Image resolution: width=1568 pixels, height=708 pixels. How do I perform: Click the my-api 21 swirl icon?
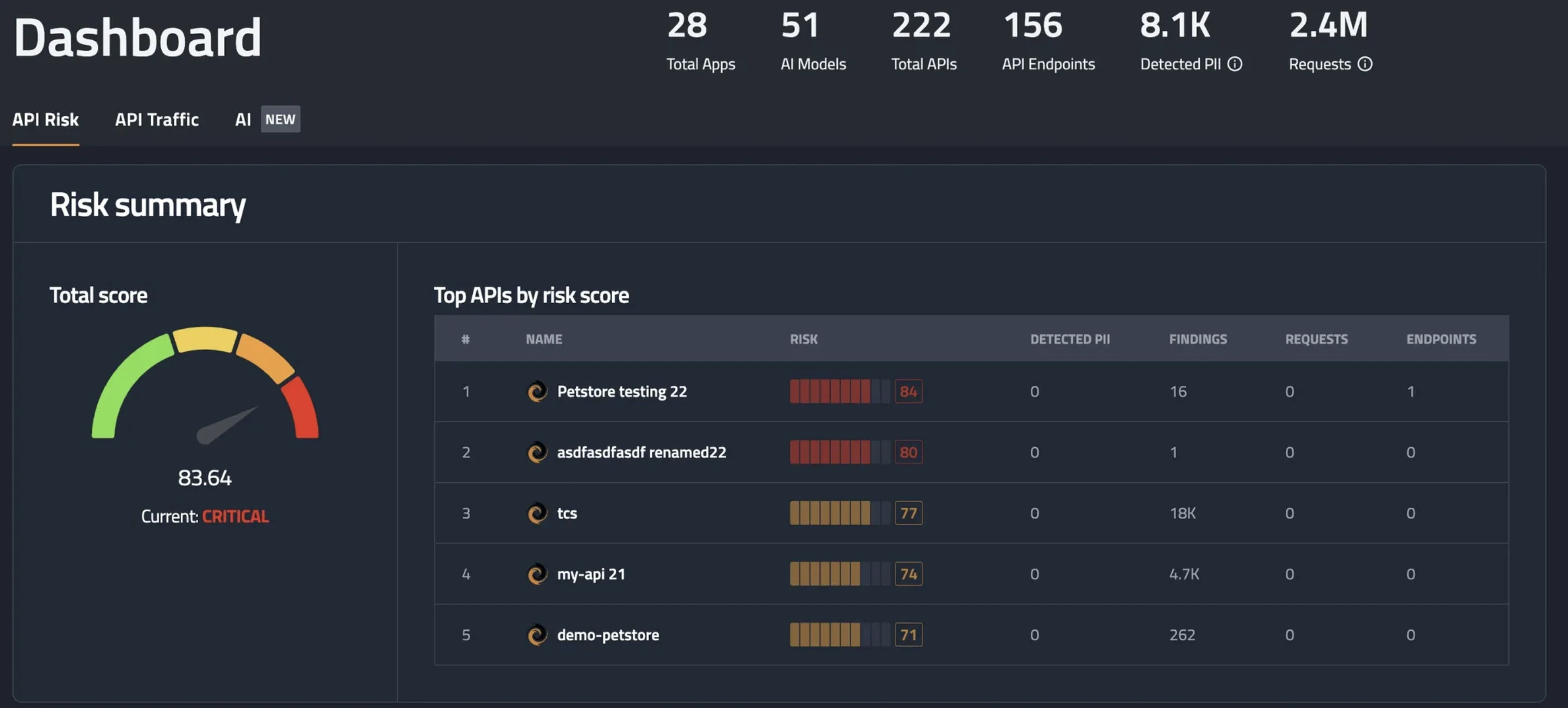point(538,574)
